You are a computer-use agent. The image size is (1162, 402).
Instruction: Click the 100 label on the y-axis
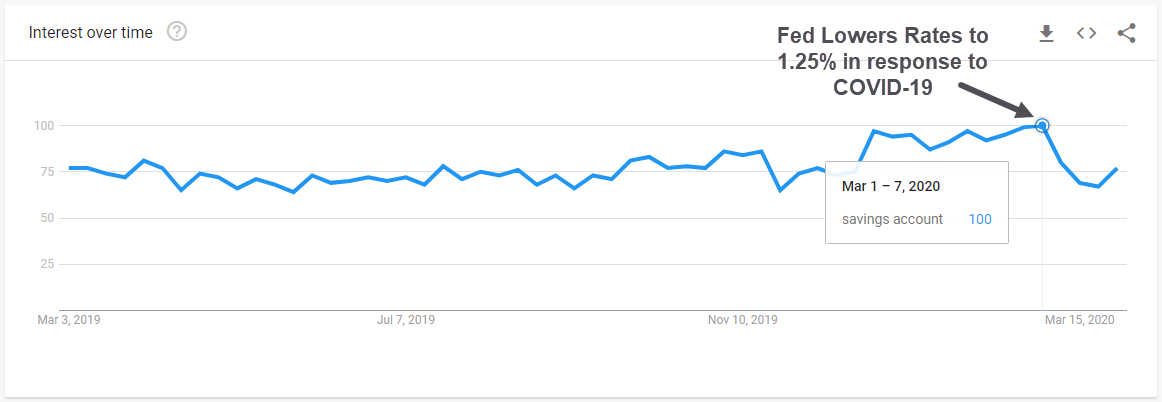(x=43, y=125)
